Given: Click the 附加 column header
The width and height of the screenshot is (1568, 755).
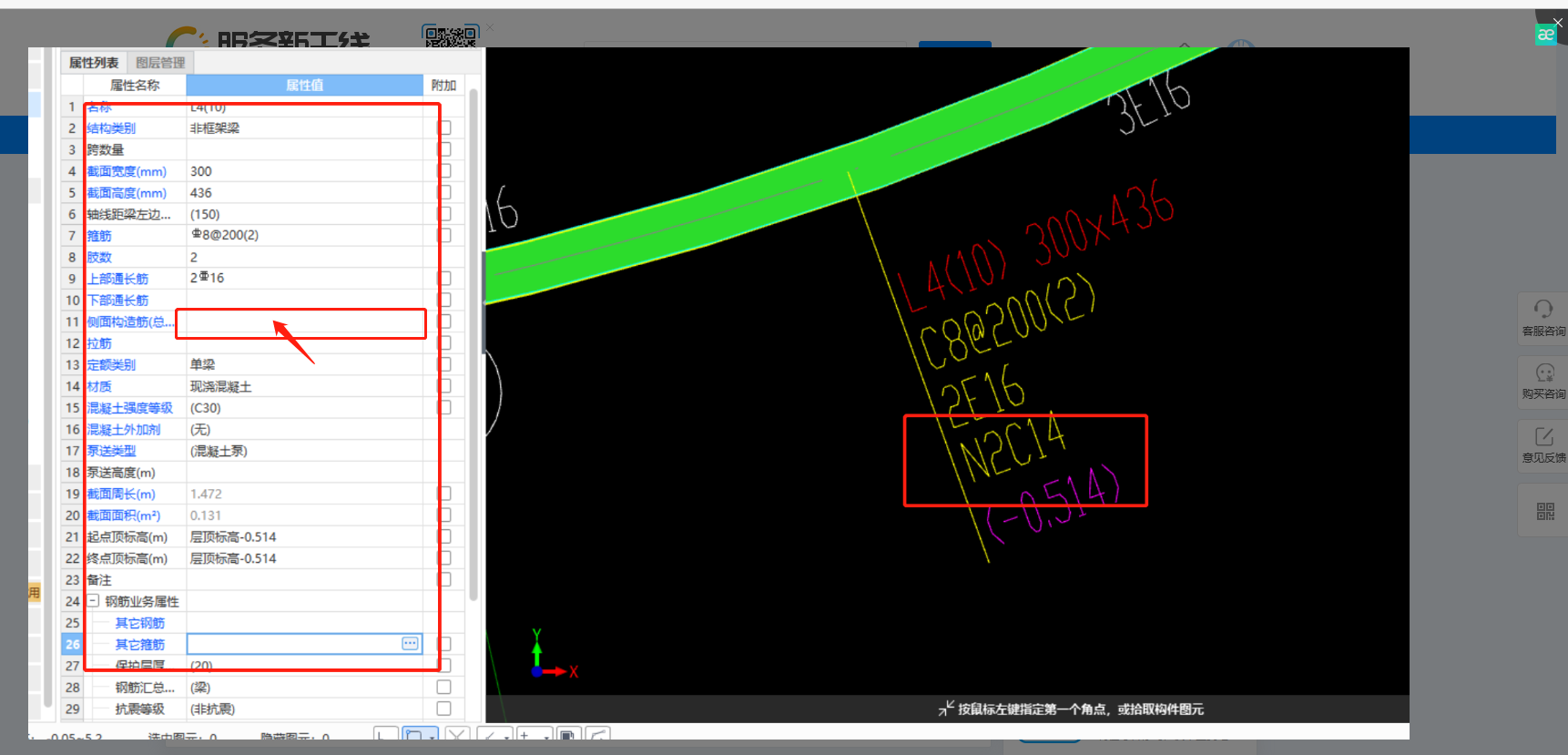Looking at the screenshot, I should (443, 85).
